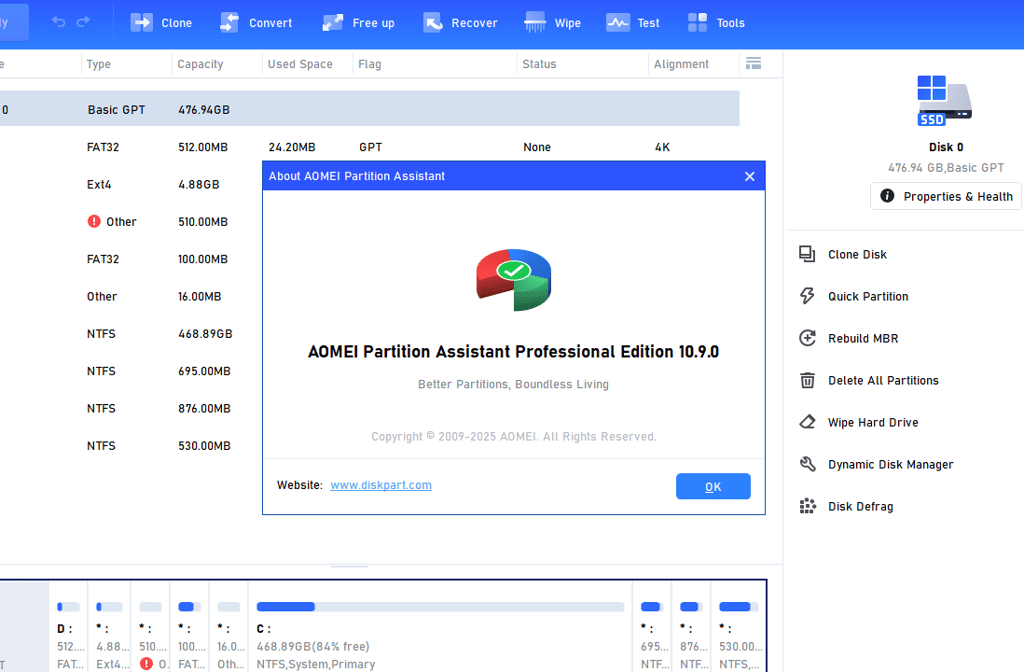Click the AOMEI logo in About dialog
This screenshot has width=1024, height=672.
514,280
